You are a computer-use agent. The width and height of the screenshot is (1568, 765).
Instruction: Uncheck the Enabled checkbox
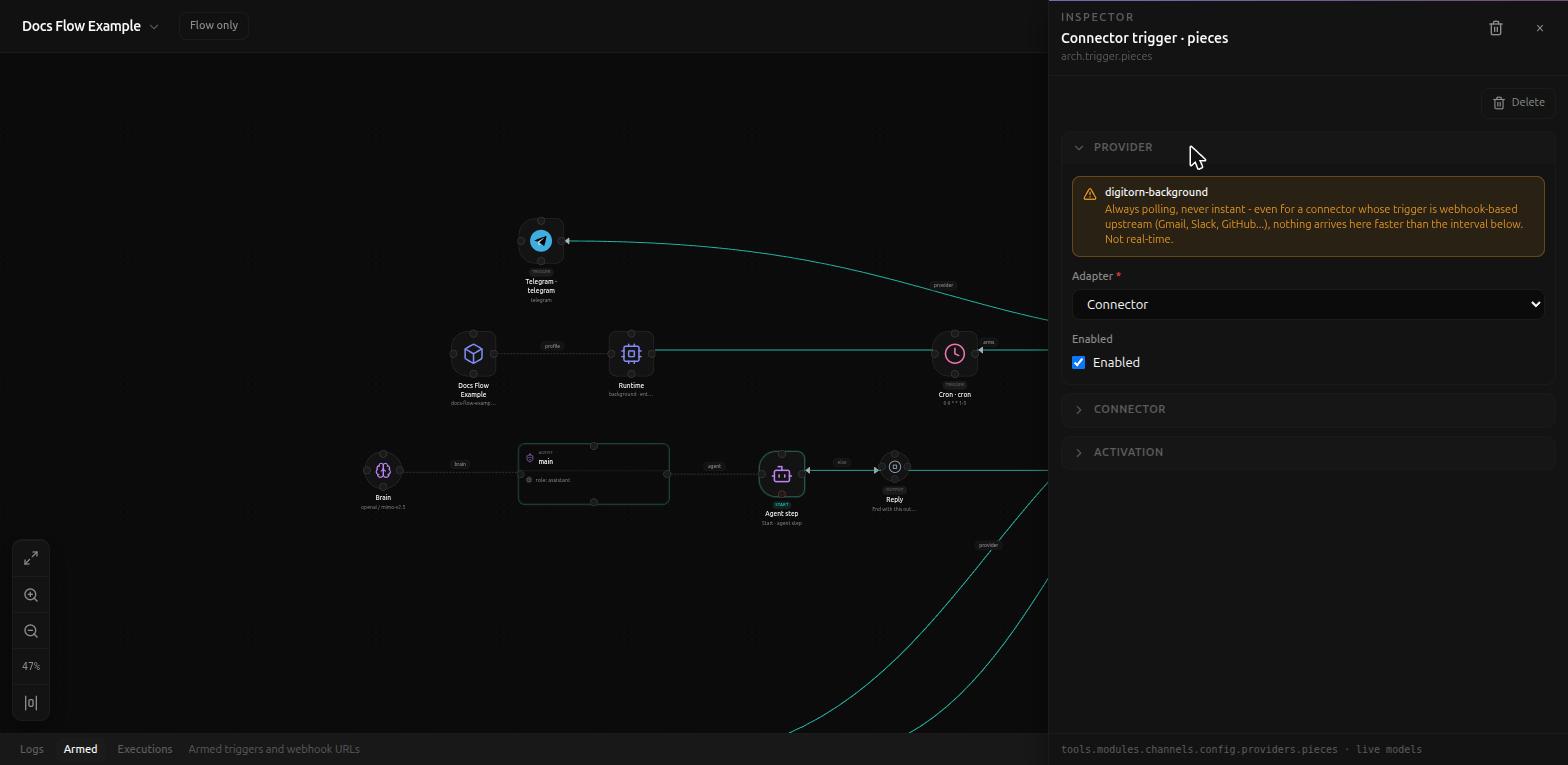click(1079, 362)
